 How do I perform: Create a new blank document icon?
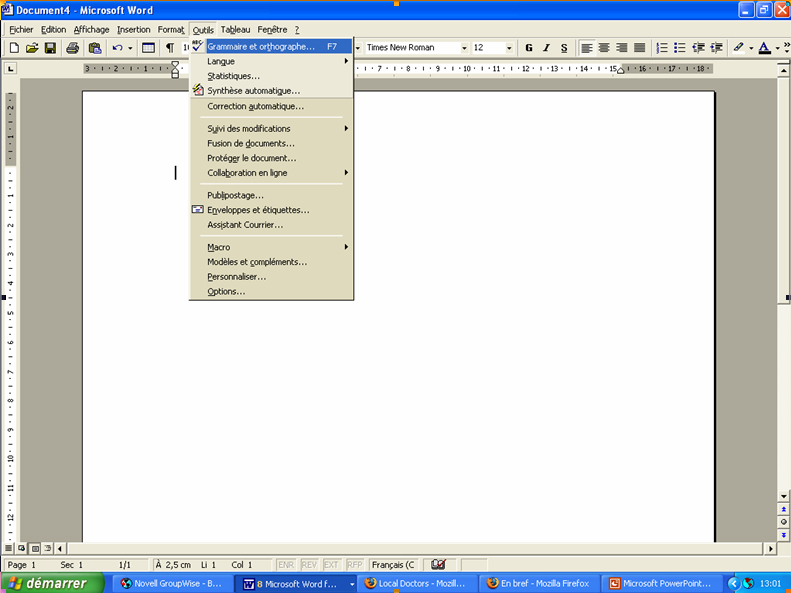pyautogui.click(x=14, y=48)
